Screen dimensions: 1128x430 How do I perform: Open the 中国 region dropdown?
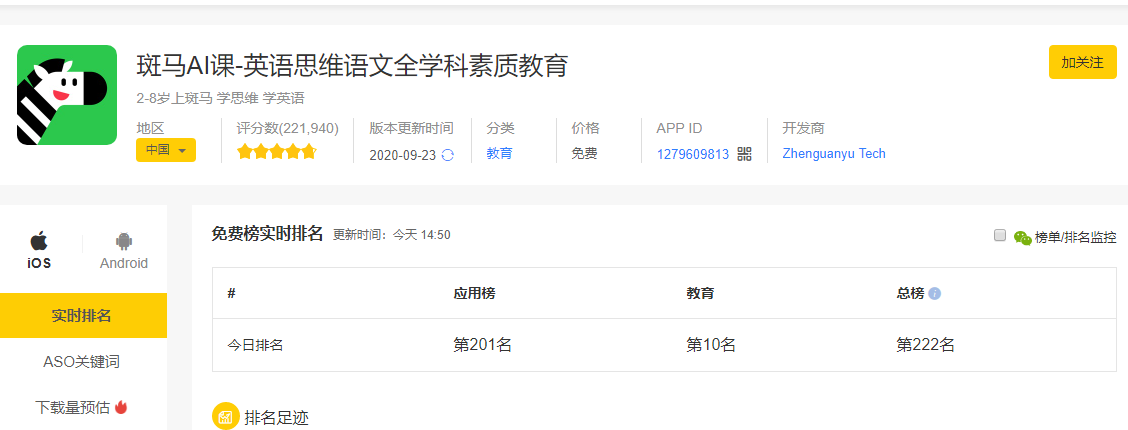[166, 150]
